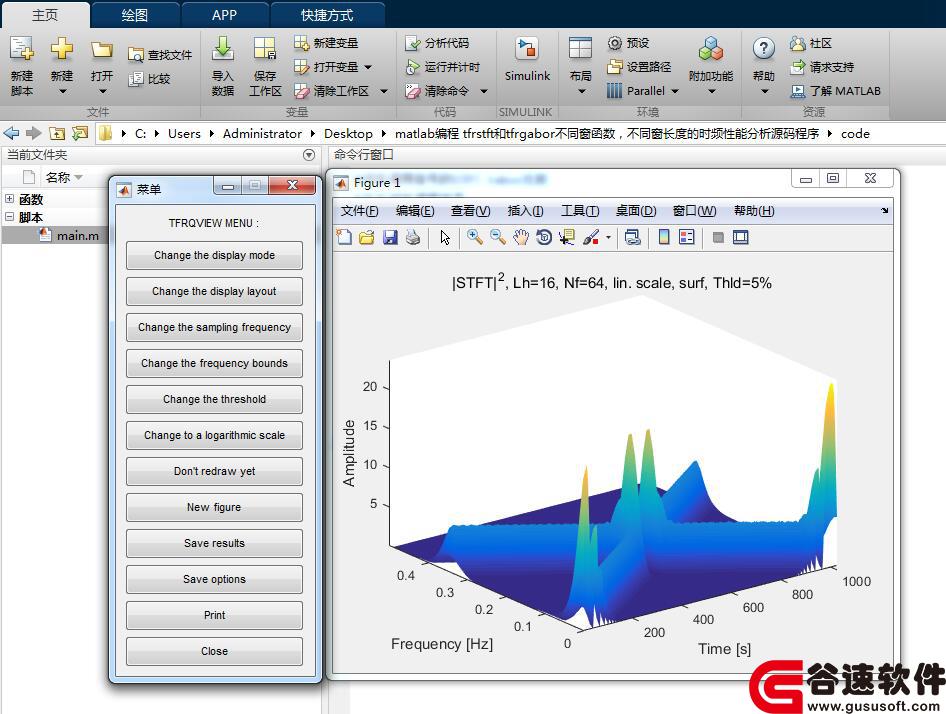
Task: Click Change the threshold button
Action: pyautogui.click(x=214, y=399)
